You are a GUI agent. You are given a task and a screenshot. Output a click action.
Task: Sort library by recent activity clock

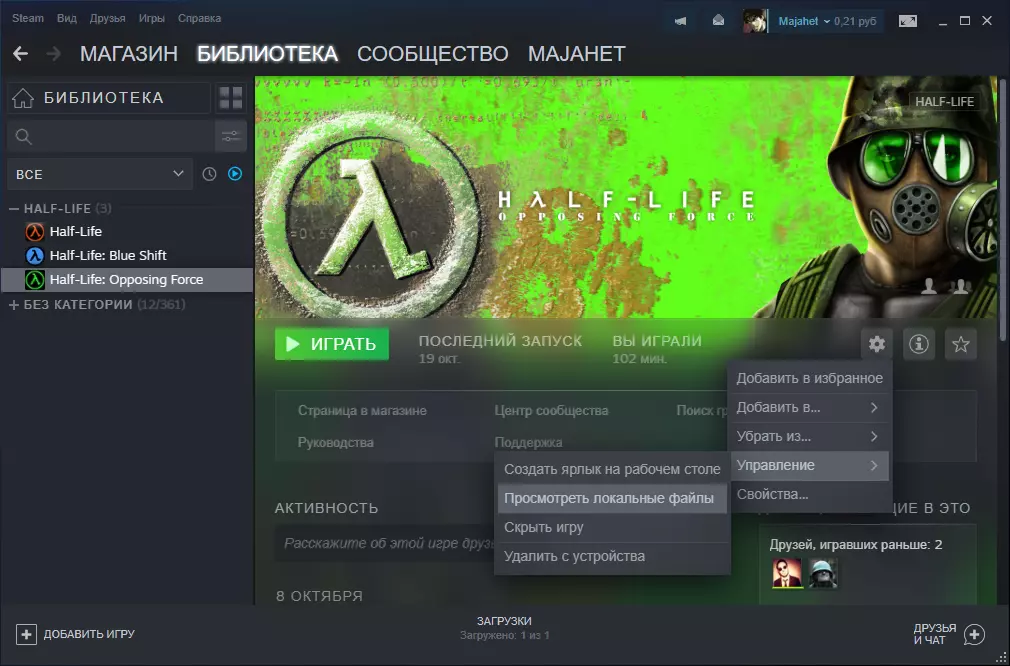209,174
